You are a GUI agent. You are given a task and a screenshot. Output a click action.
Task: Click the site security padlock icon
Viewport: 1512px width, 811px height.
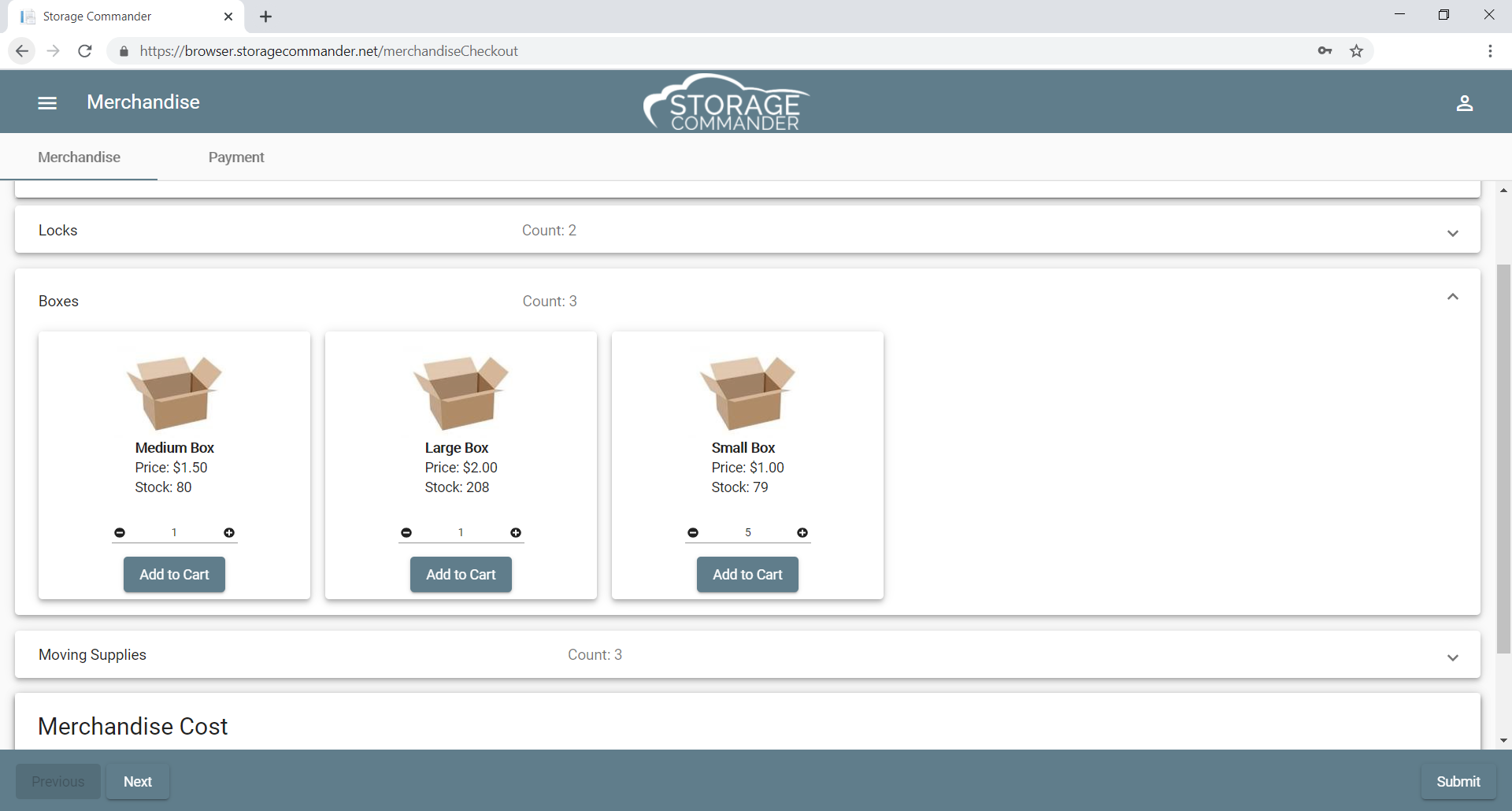(124, 50)
